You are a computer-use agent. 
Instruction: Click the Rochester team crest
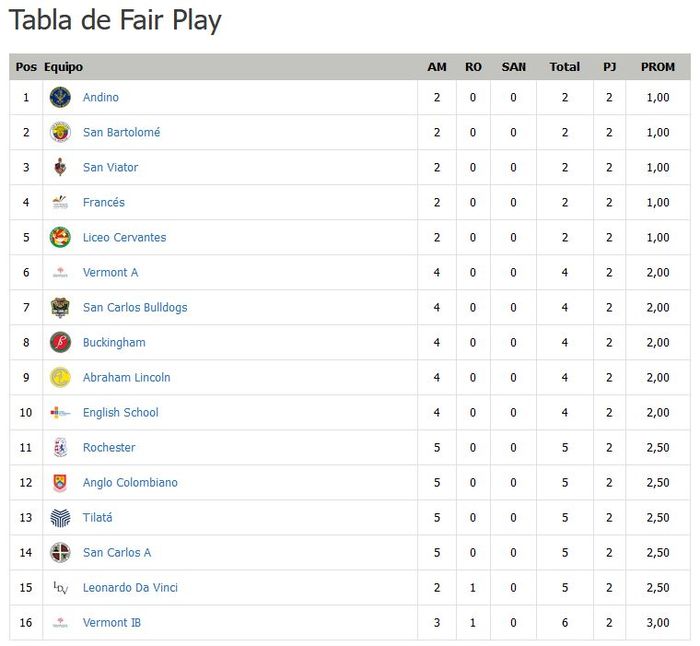point(60,447)
